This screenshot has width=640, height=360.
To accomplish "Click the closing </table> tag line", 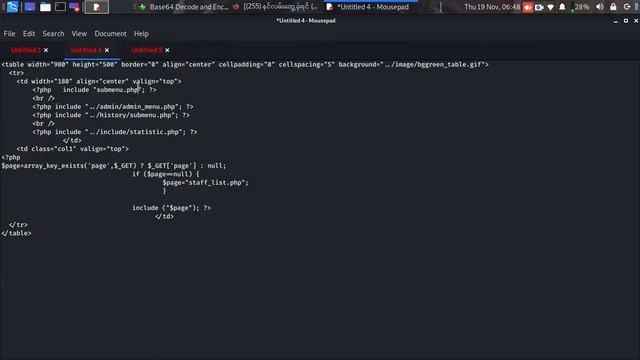I will (x=16, y=233).
